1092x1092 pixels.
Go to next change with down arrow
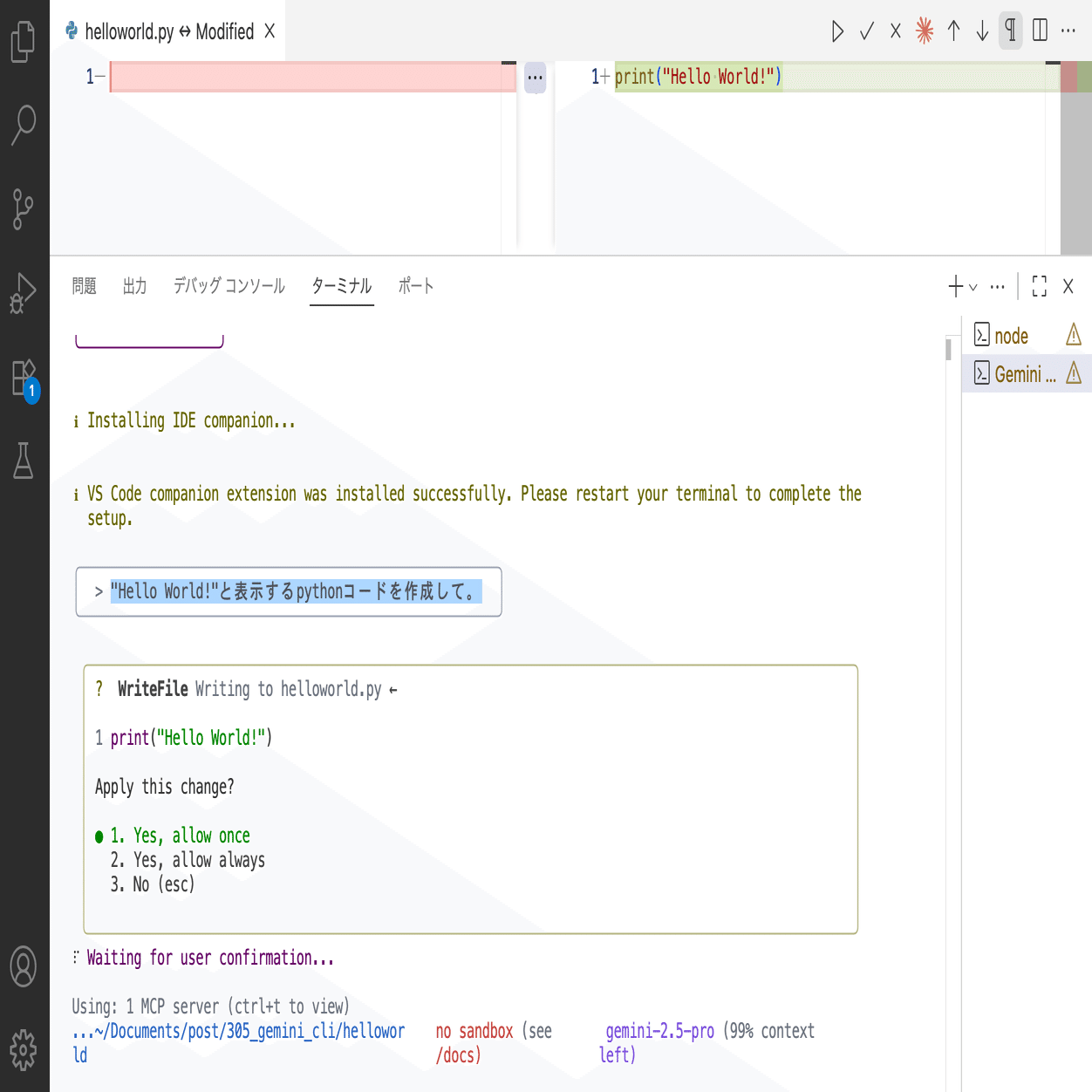(982, 31)
